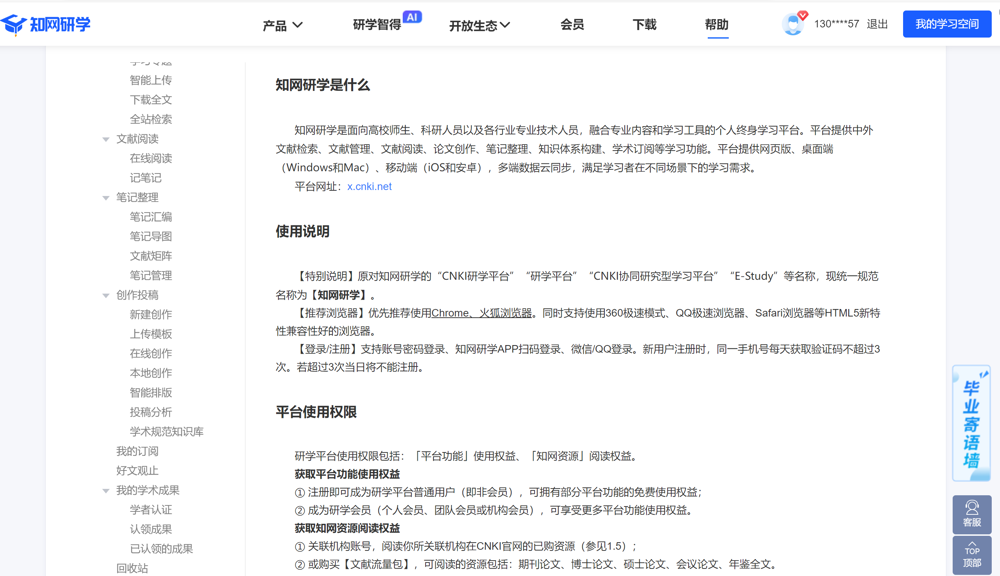Select 本地创作 in the sidebar
Screen dimensions: 1000x576
(x=151, y=373)
